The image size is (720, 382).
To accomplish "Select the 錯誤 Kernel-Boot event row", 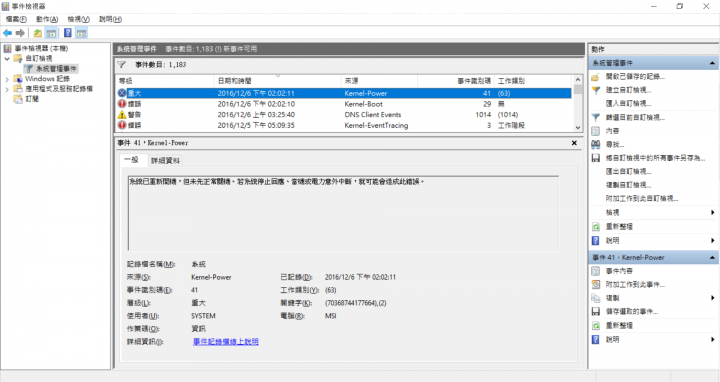I will click(x=343, y=104).
